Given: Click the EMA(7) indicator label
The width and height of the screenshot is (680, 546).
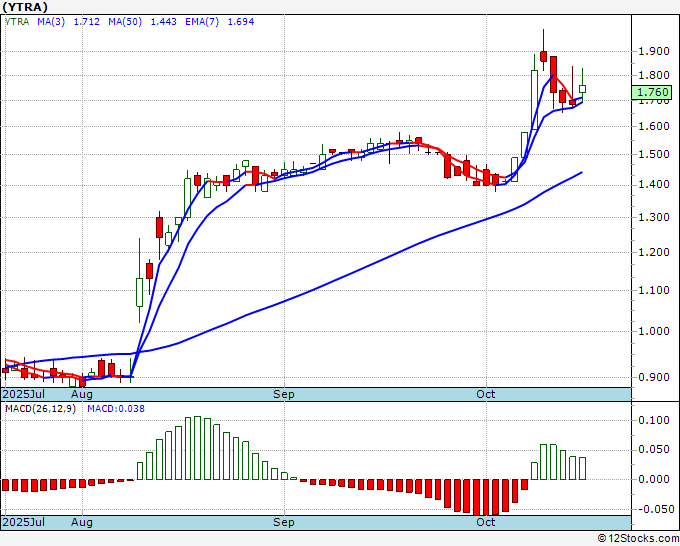Looking at the screenshot, I should click(202, 22).
